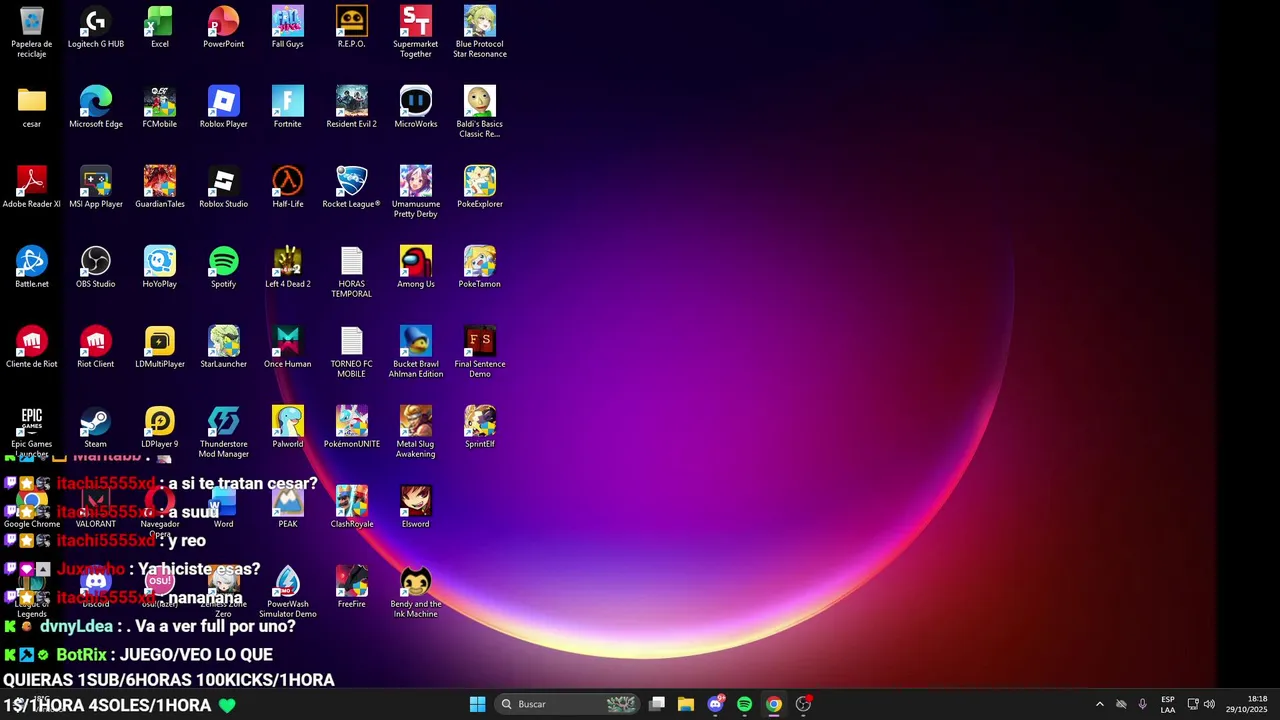Select the Steam desktop shortcut
Image resolution: width=1280 pixels, height=720 pixels.
(x=96, y=427)
